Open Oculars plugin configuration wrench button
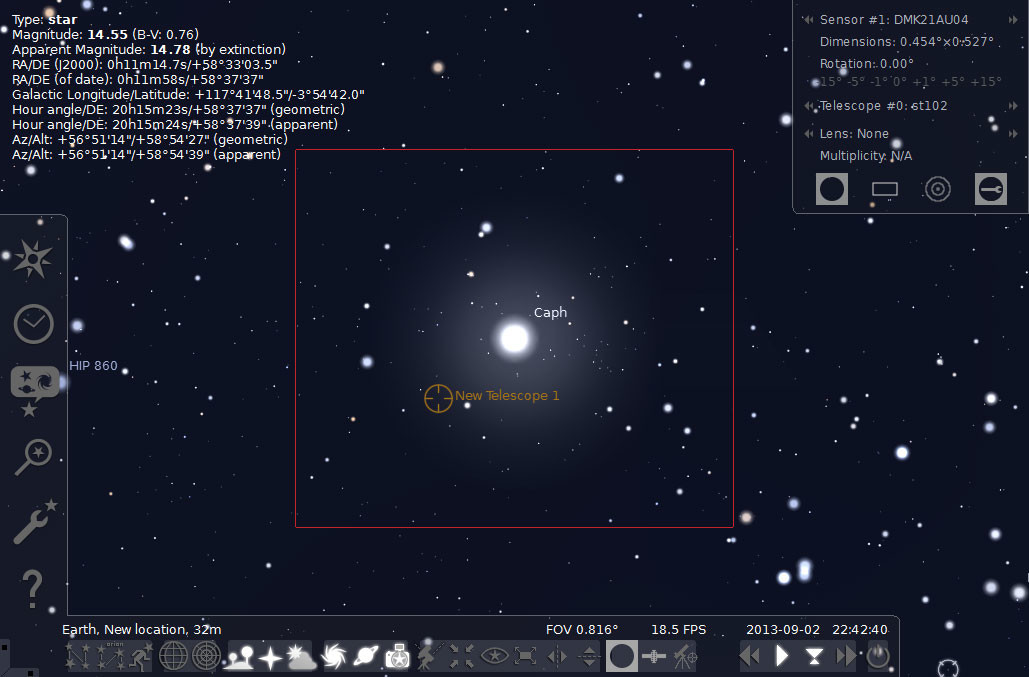The height and width of the screenshot is (677, 1029). click(990, 189)
